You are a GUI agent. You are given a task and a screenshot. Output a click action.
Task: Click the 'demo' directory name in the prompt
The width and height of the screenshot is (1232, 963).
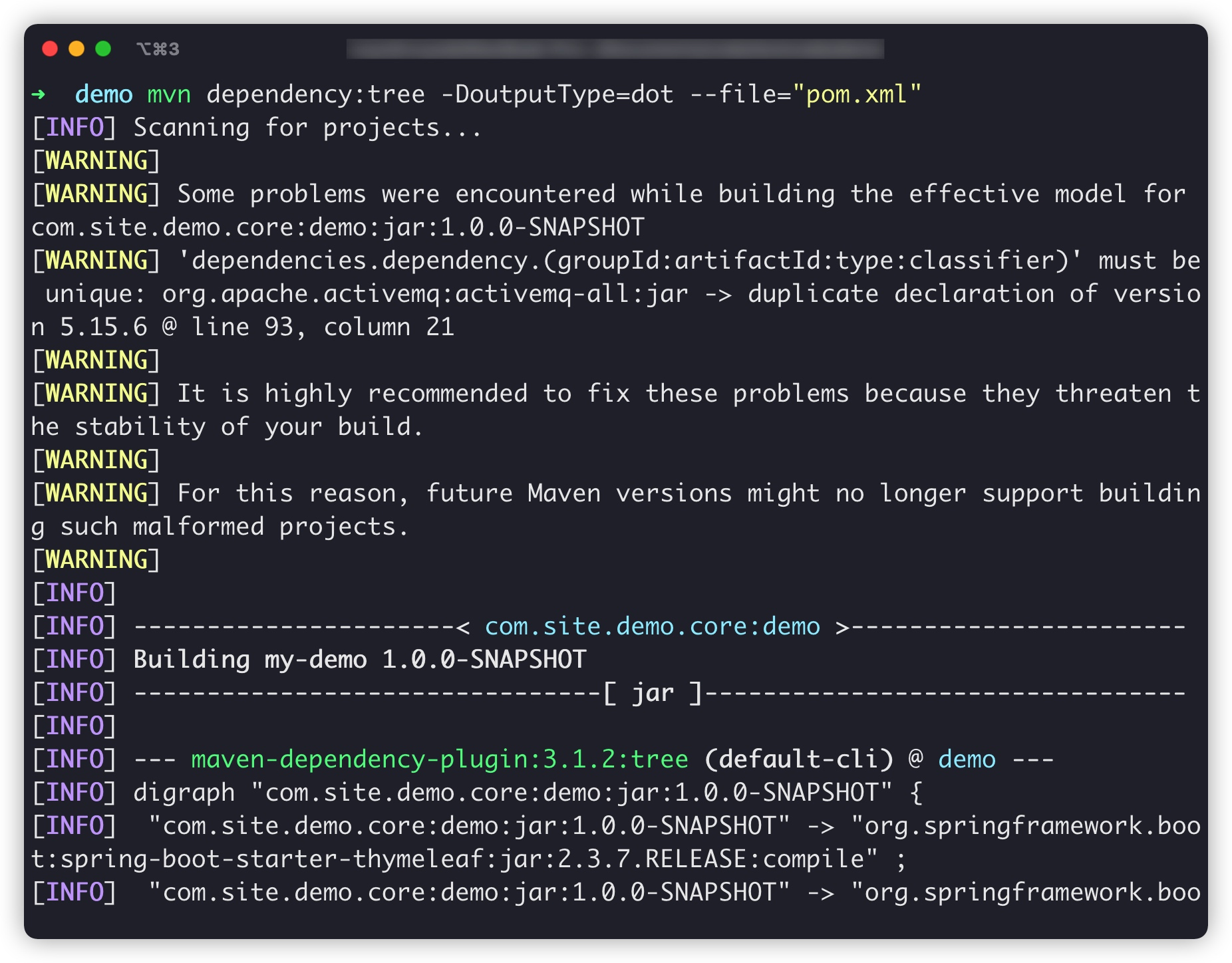click(104, 94)
